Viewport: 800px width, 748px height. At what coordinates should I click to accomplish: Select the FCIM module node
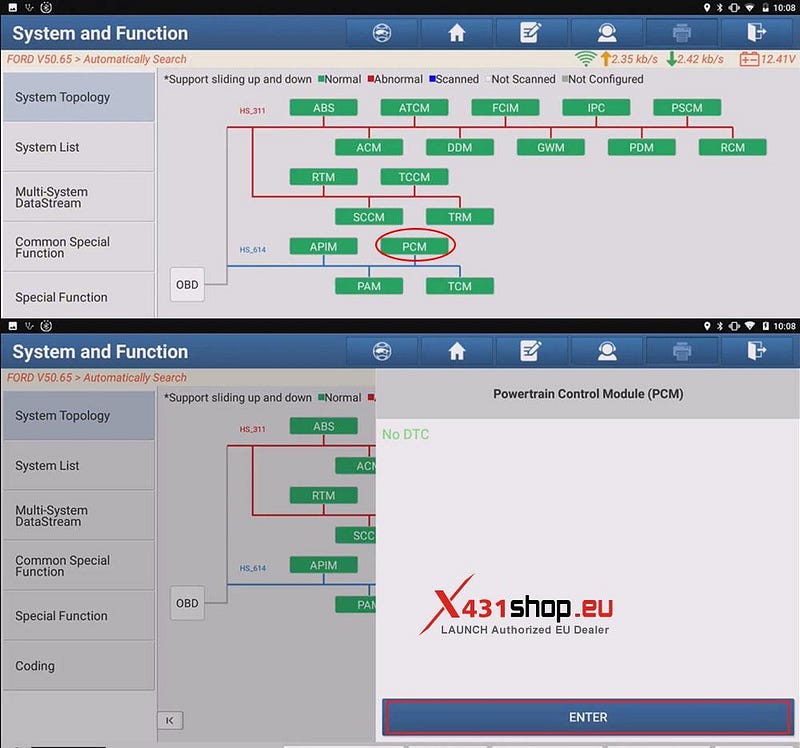pyautogui.click(x=505, y=108)
